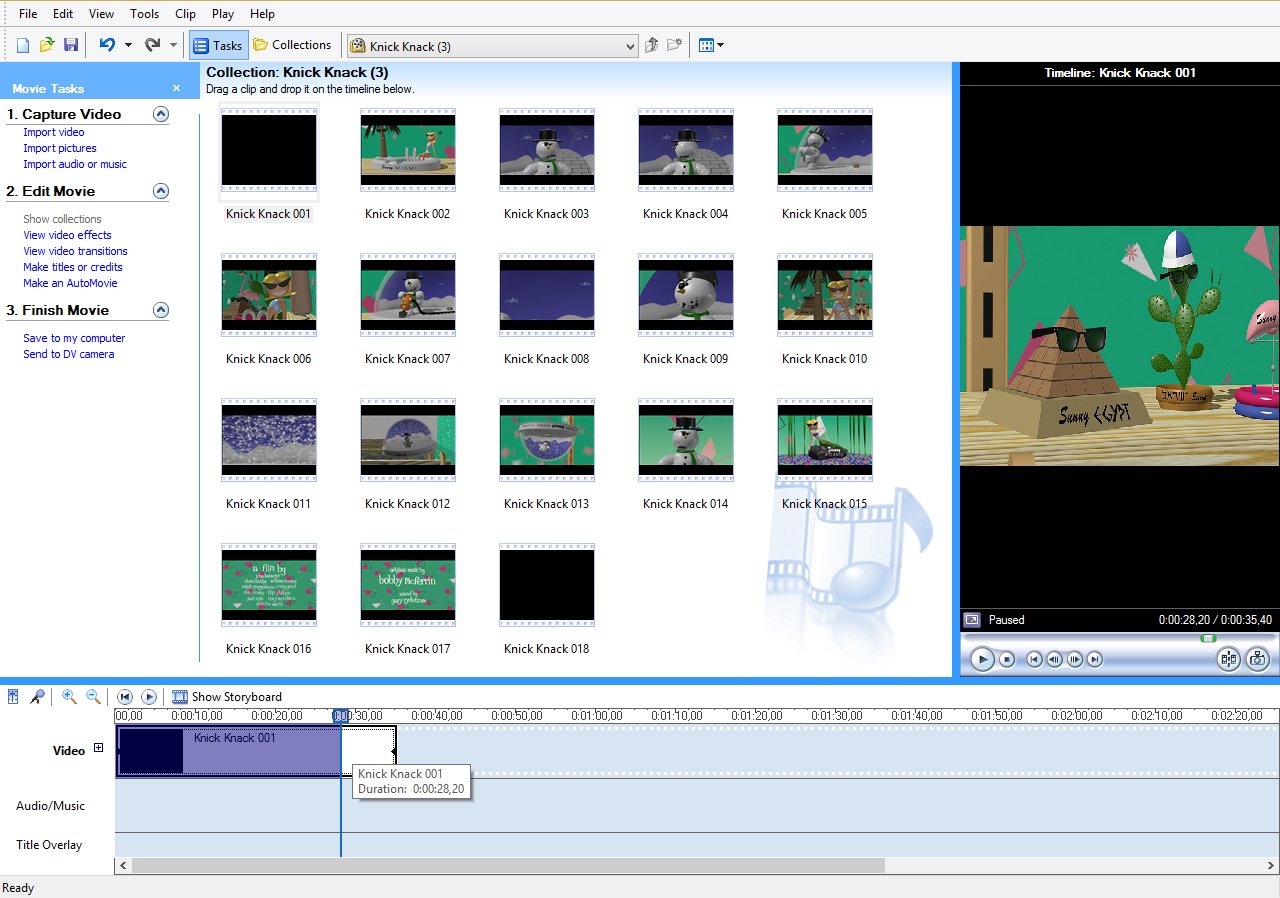Screen dimensions: 1280x898
Task: Select the Knick Knack 016 thumbnail
Action: click(268, 586)
